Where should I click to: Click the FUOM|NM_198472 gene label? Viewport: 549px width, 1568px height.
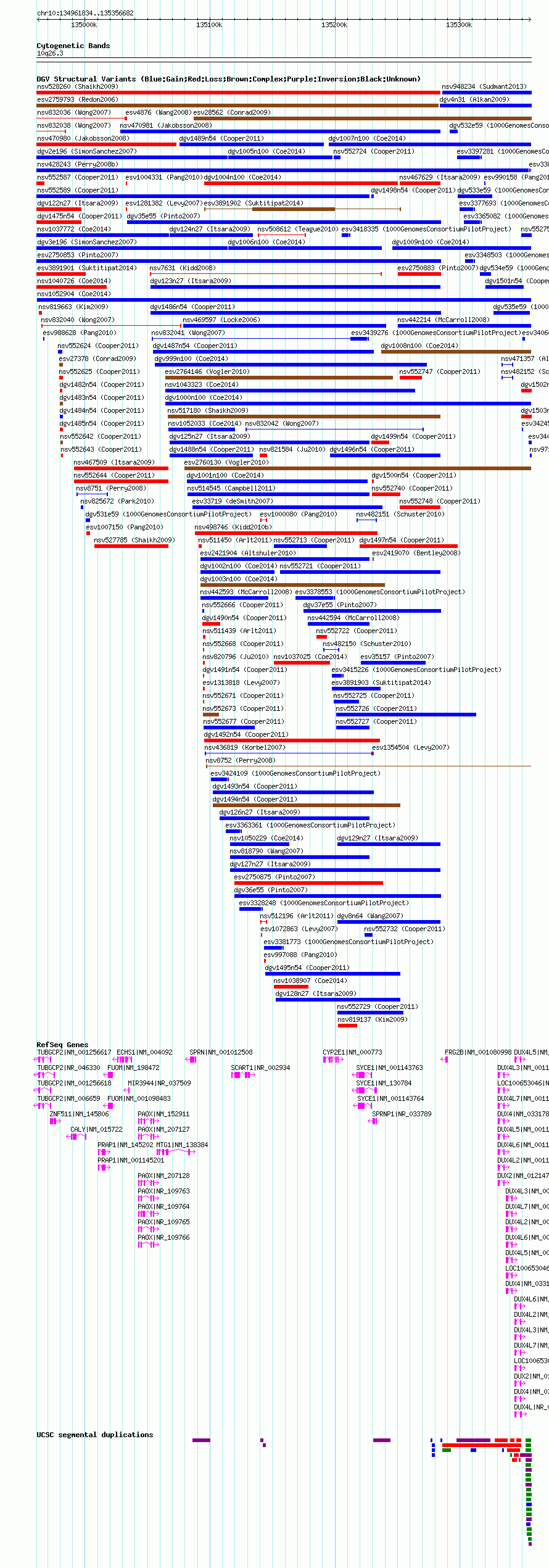(133, 1068)
